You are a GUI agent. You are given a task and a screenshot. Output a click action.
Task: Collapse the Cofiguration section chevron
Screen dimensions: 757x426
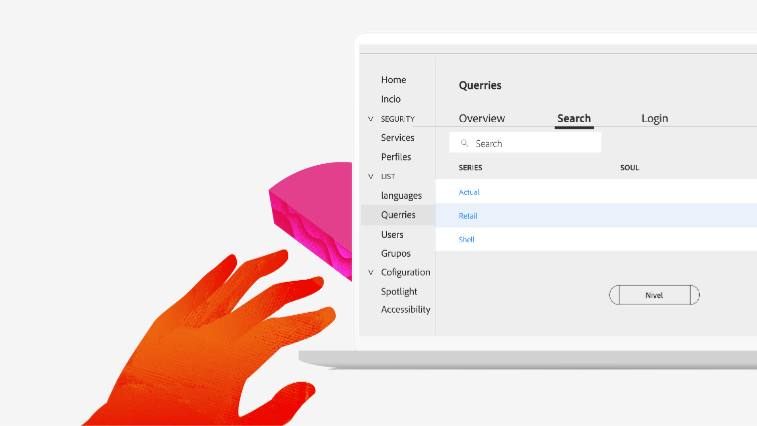pyautogui.click(x=370, y=273)
